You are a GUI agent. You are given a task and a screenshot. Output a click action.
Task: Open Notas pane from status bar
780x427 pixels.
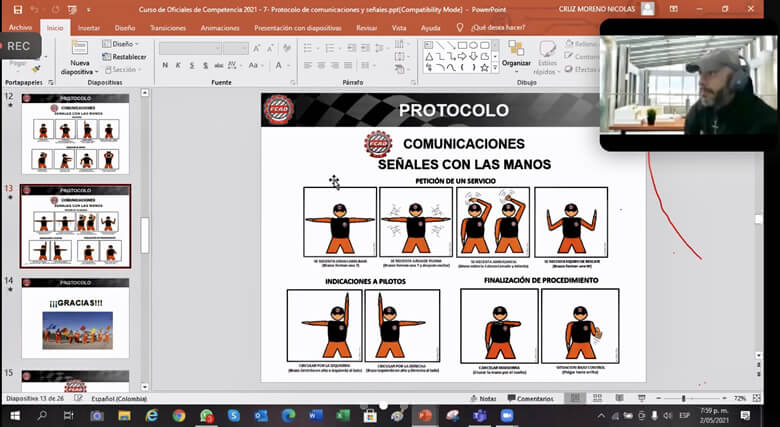click(x=483, y=398)
